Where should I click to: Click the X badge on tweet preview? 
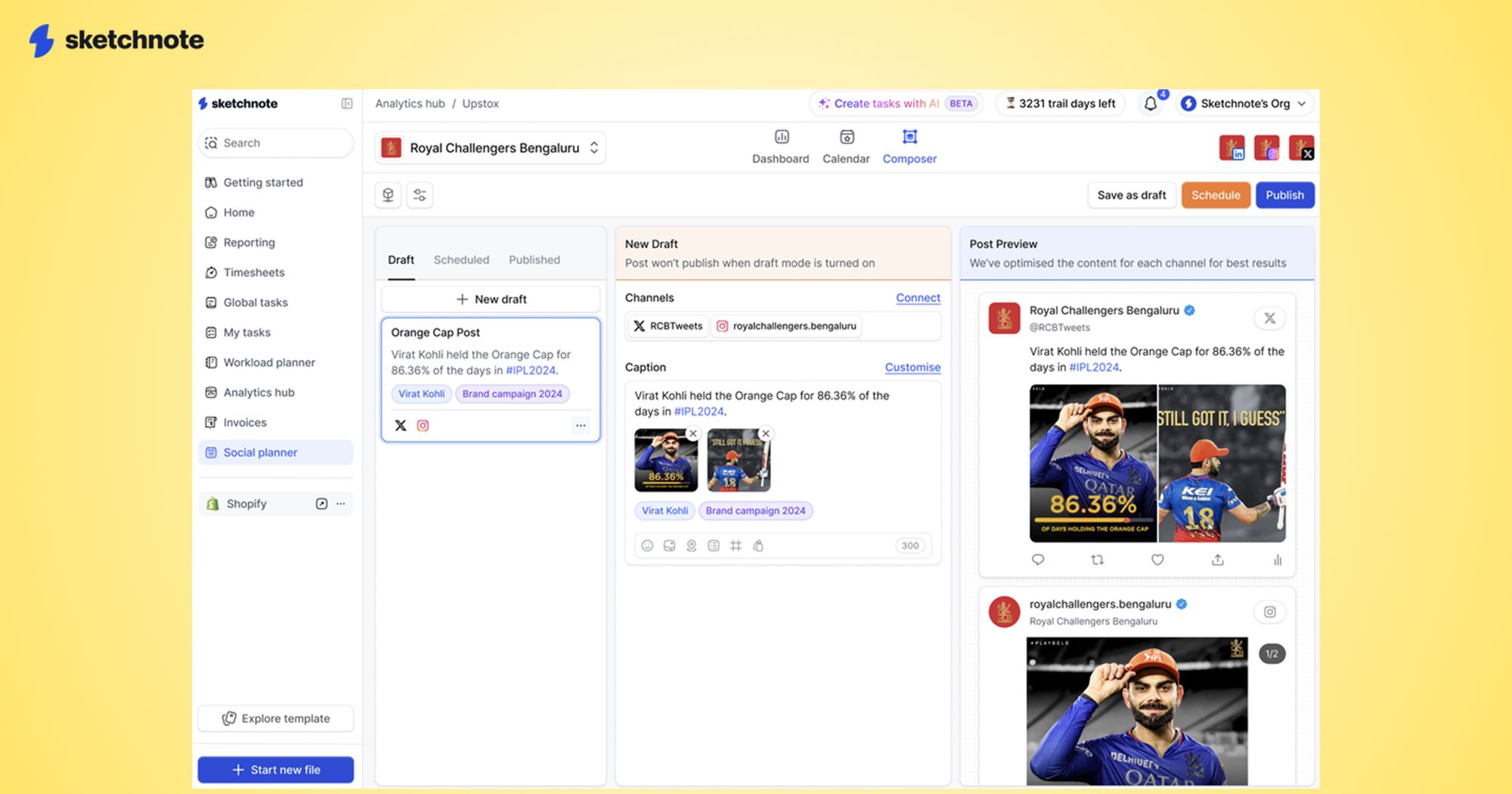click(x=1270, y=318)
